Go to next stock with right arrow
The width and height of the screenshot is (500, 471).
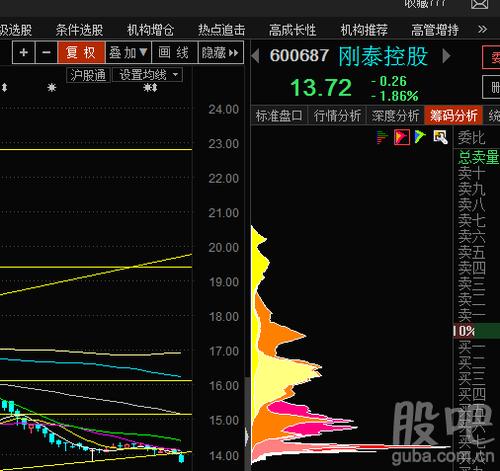click(446, 56)
